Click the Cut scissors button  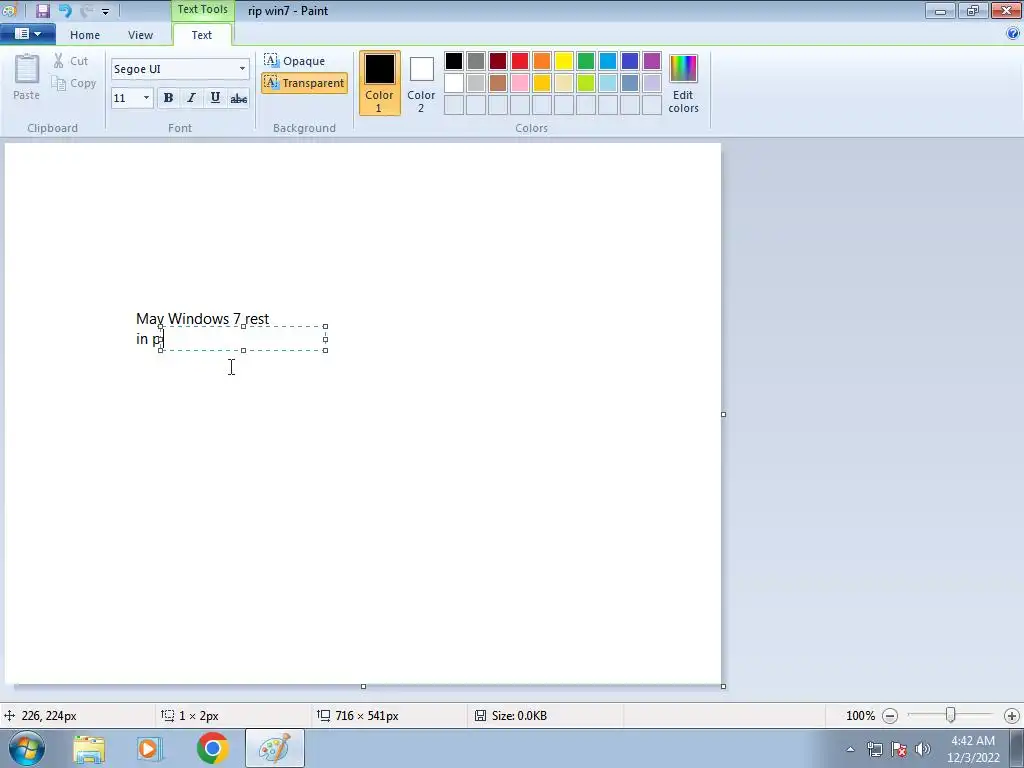(71, 61)
